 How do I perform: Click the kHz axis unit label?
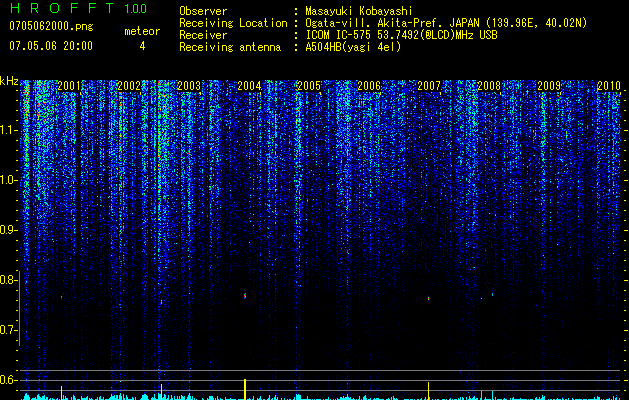[x=9, y=81]
